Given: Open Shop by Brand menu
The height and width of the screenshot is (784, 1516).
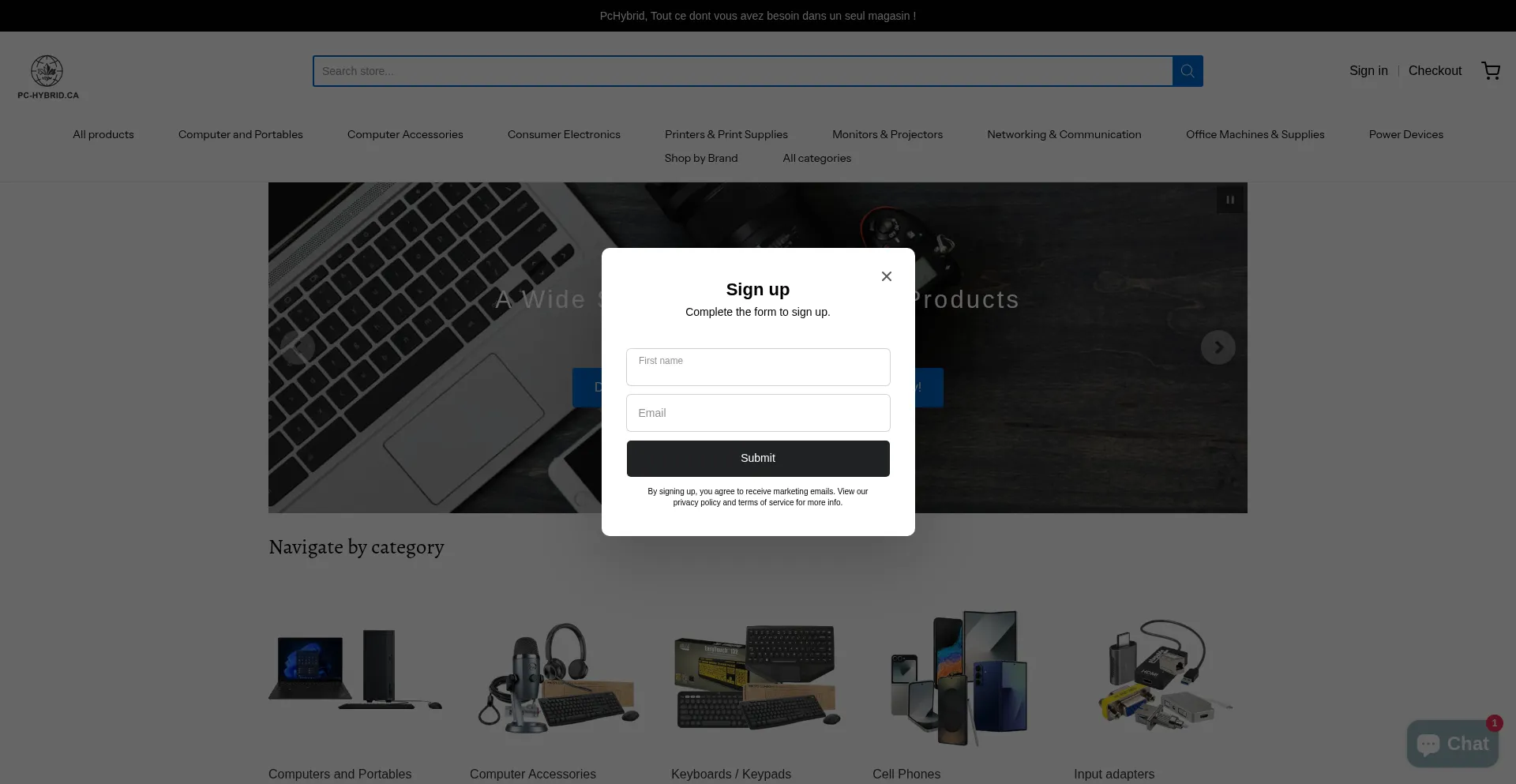Looking at the screenshot, I should coord(701,159).
